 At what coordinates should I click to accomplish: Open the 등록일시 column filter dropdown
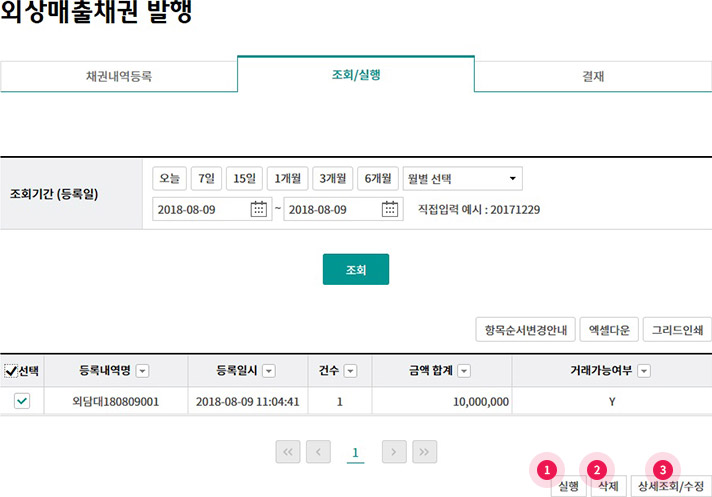pyautogui.click(x=270, y=371)
